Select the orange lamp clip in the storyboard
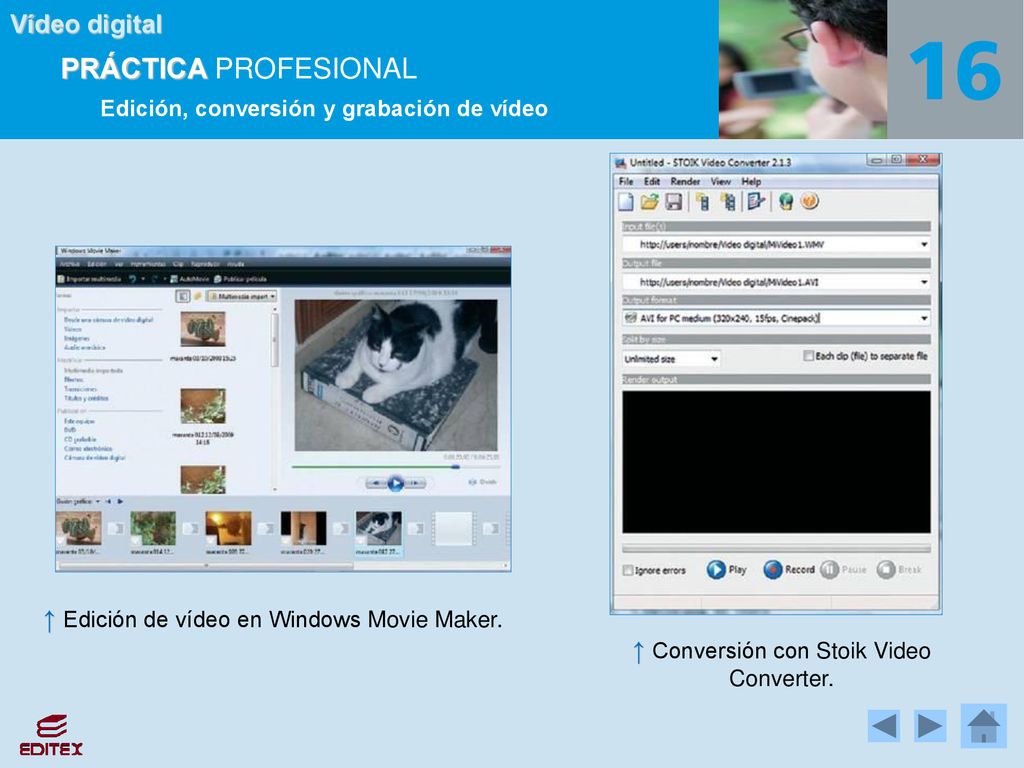This screenshot has width=1024, height=768. (228, 528)
